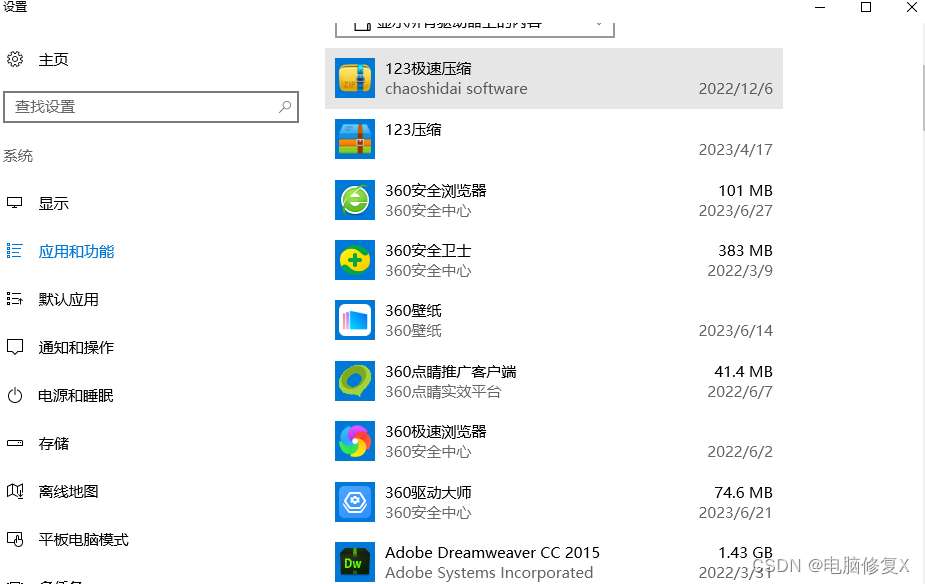Click the 360驱动大师 app name

pyautogui.click(x=428, y=493)
